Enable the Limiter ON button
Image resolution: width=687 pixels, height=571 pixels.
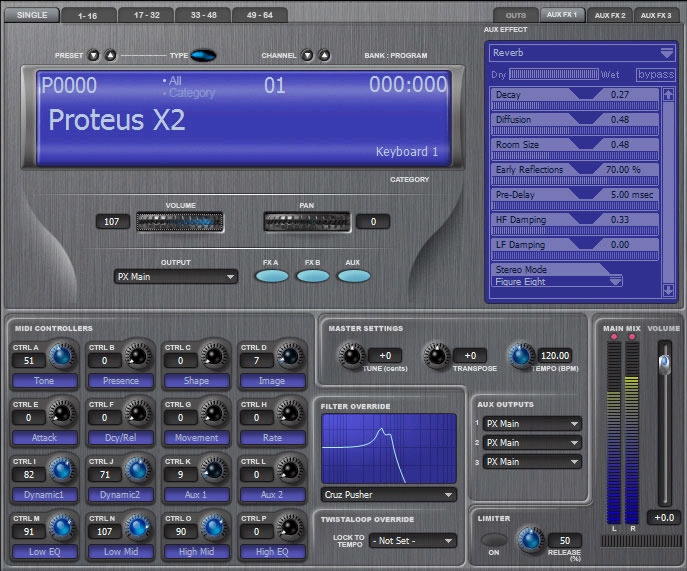[x=494, y=539]
